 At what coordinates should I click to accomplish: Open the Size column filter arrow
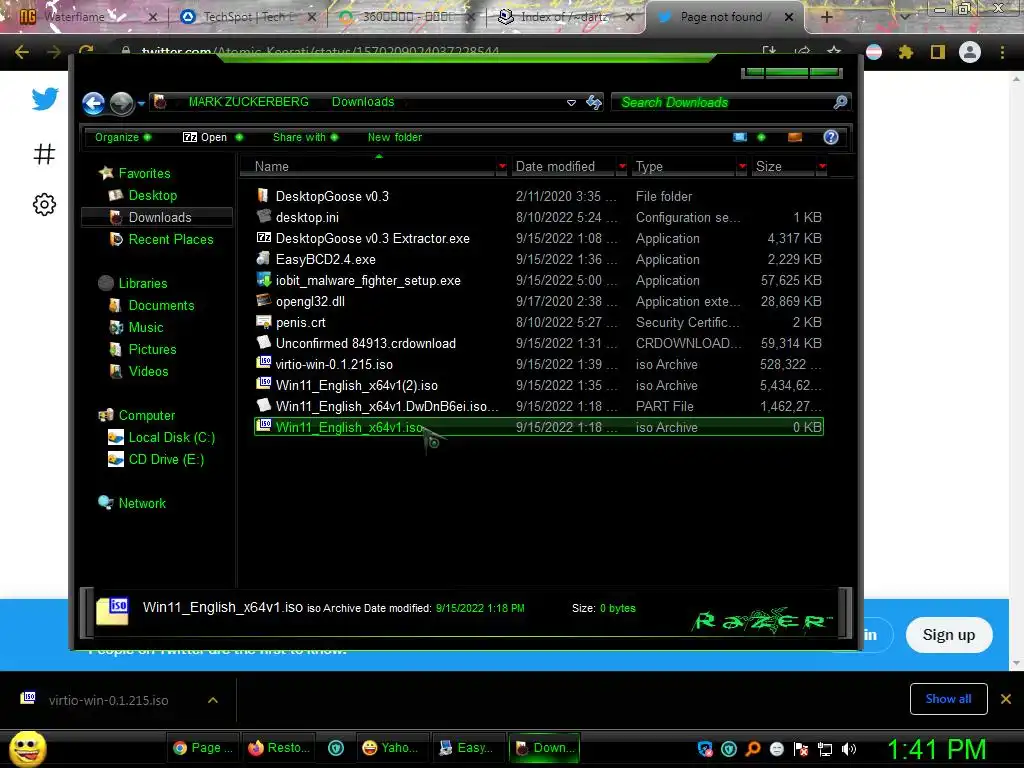point(822,167)
